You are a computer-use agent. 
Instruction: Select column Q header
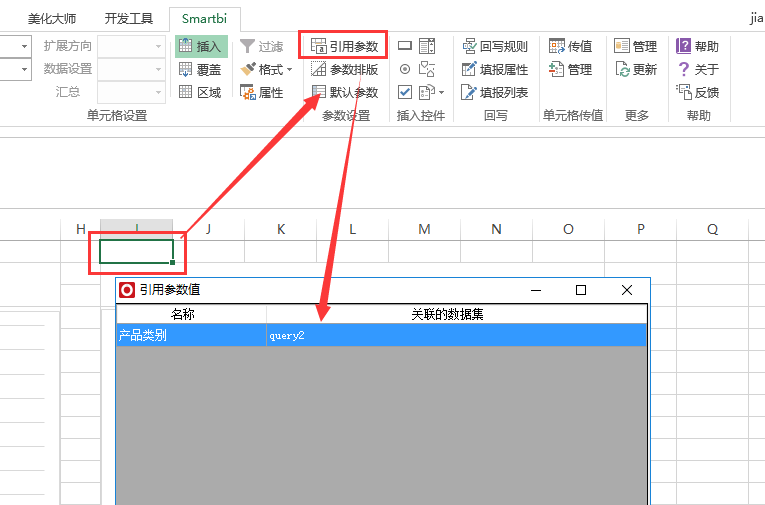click(712, 229)
